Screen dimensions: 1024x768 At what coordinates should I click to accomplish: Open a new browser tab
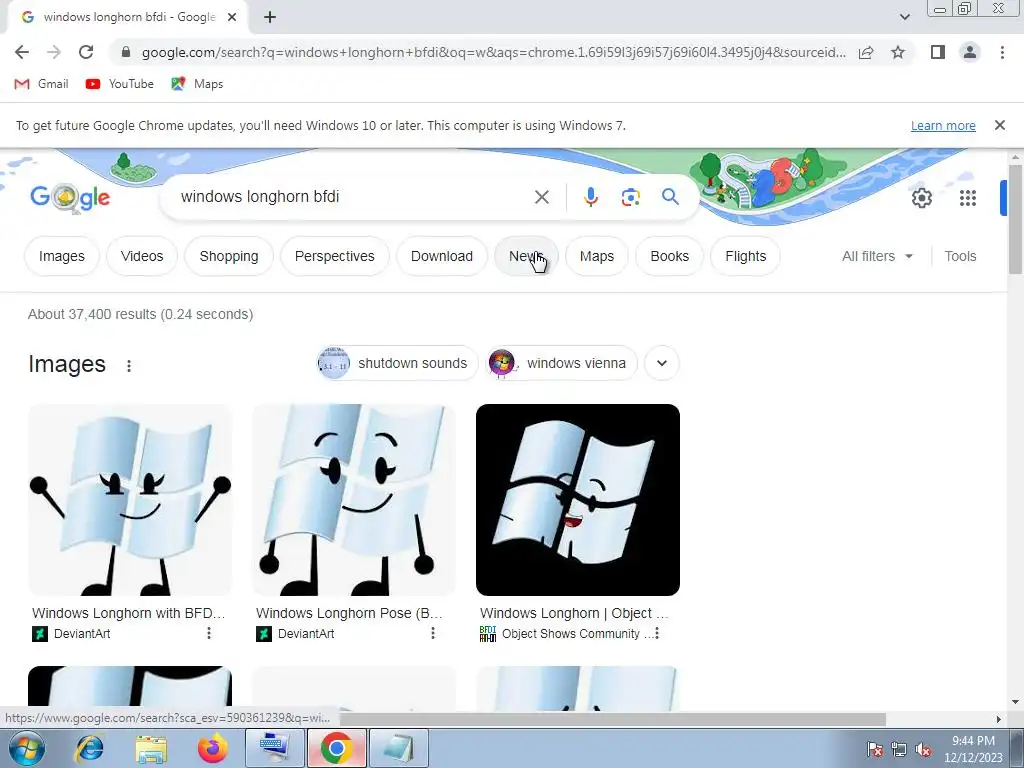270,18
